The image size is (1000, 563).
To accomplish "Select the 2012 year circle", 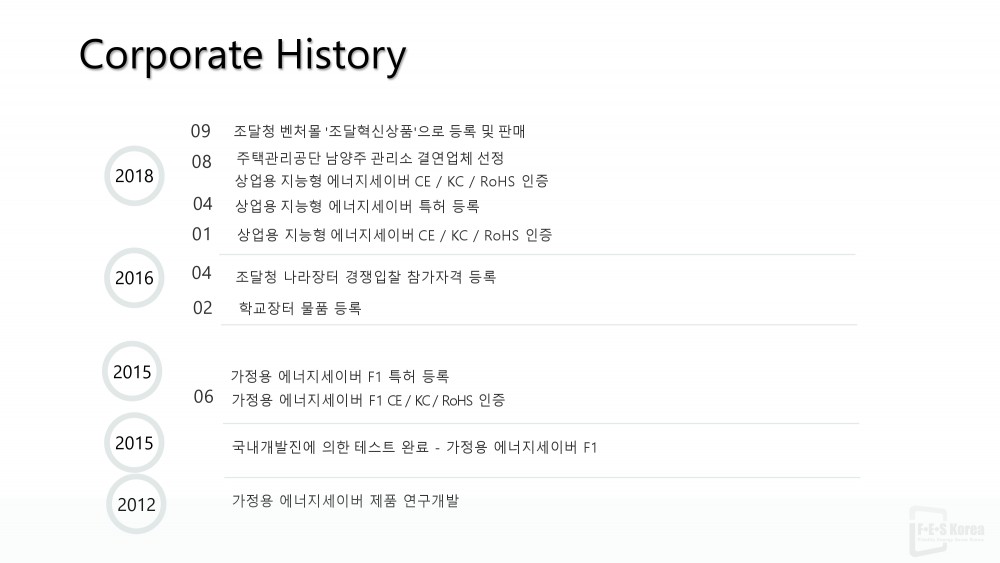I will coord(136,504).
